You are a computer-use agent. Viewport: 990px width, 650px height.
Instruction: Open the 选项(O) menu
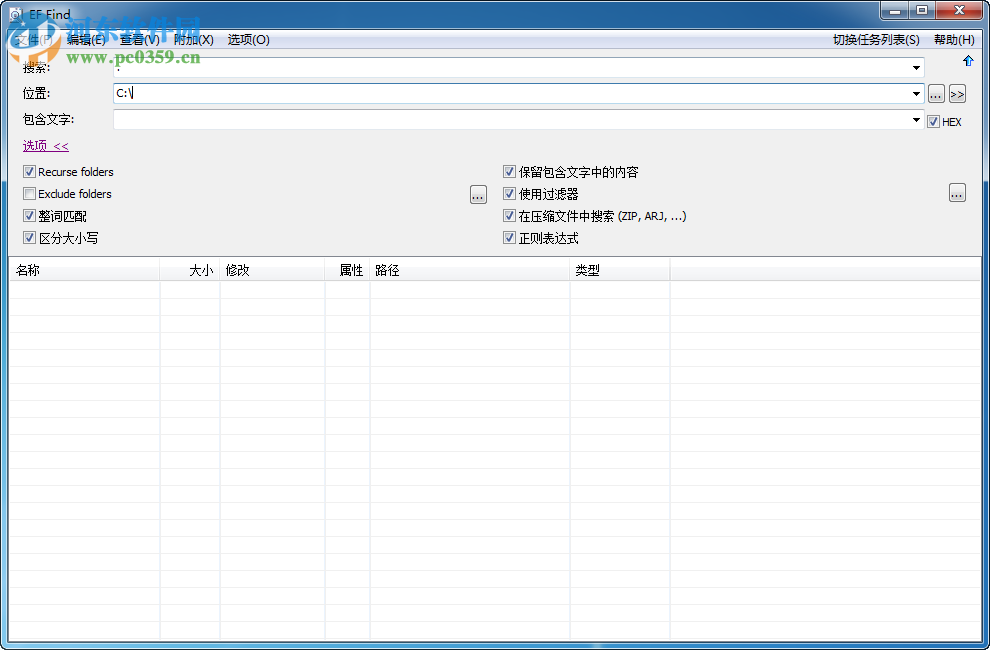pyautogui.click(x=249, y=40)
